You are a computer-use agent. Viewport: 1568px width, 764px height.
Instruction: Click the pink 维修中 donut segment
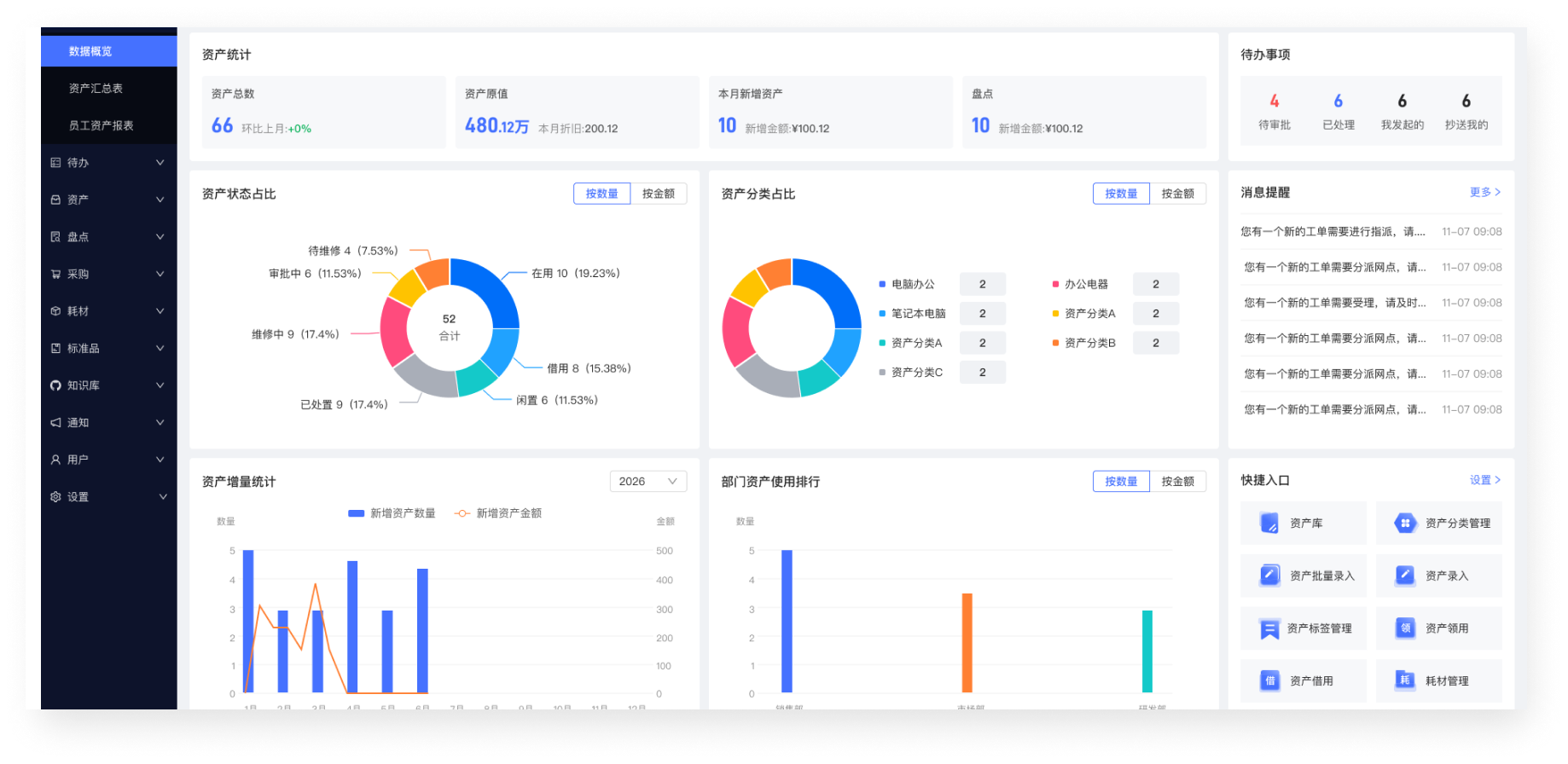point(394,331)
